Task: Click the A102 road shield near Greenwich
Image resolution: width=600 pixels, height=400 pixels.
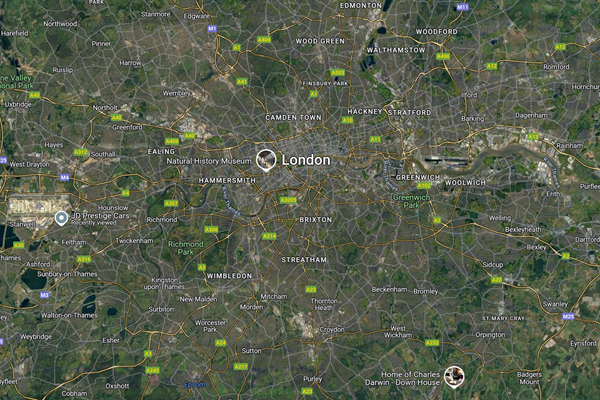Action: pyautogui.click(x=424, y=186)
